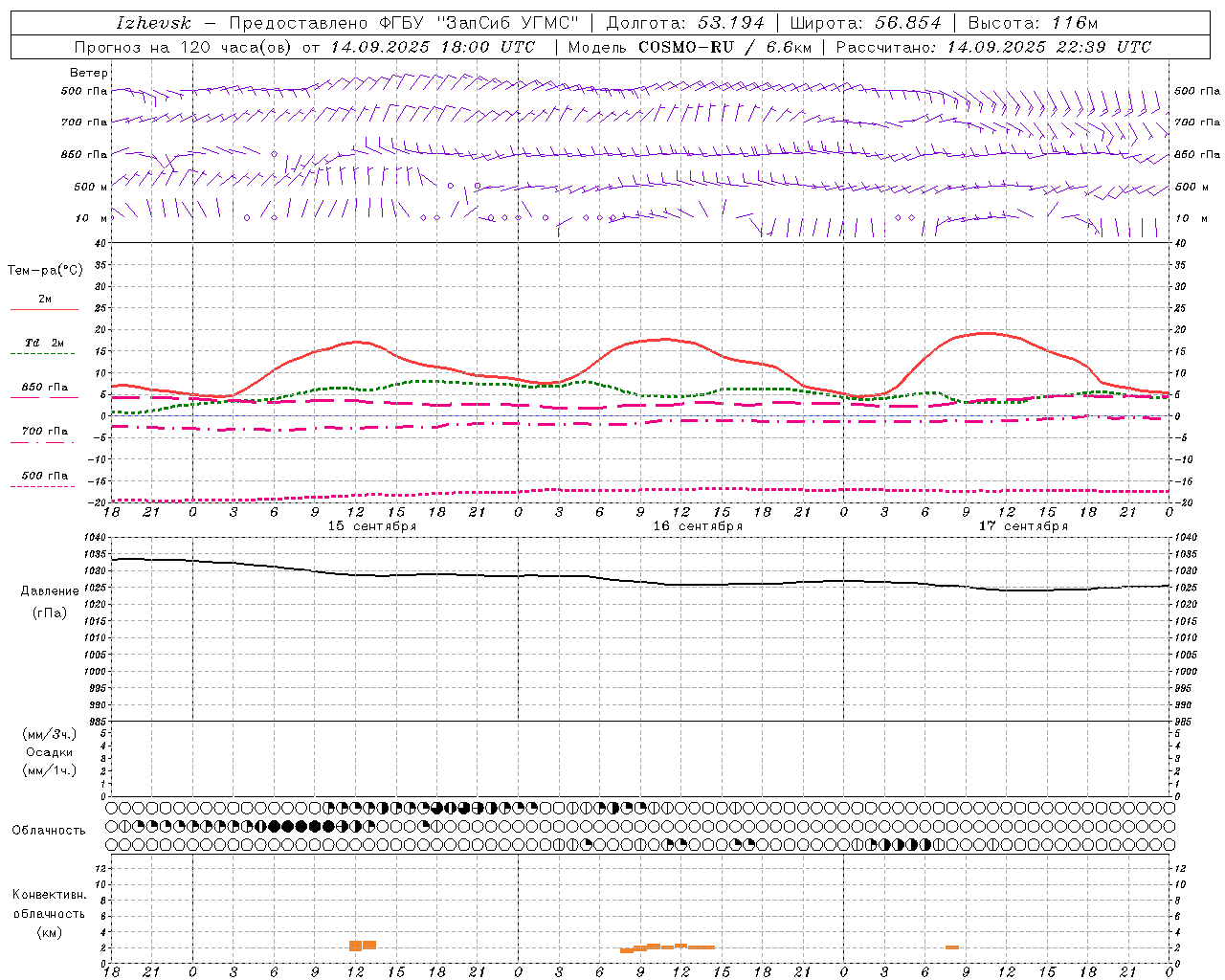Click the 'Ветер' wind panel label

[89, 73]
